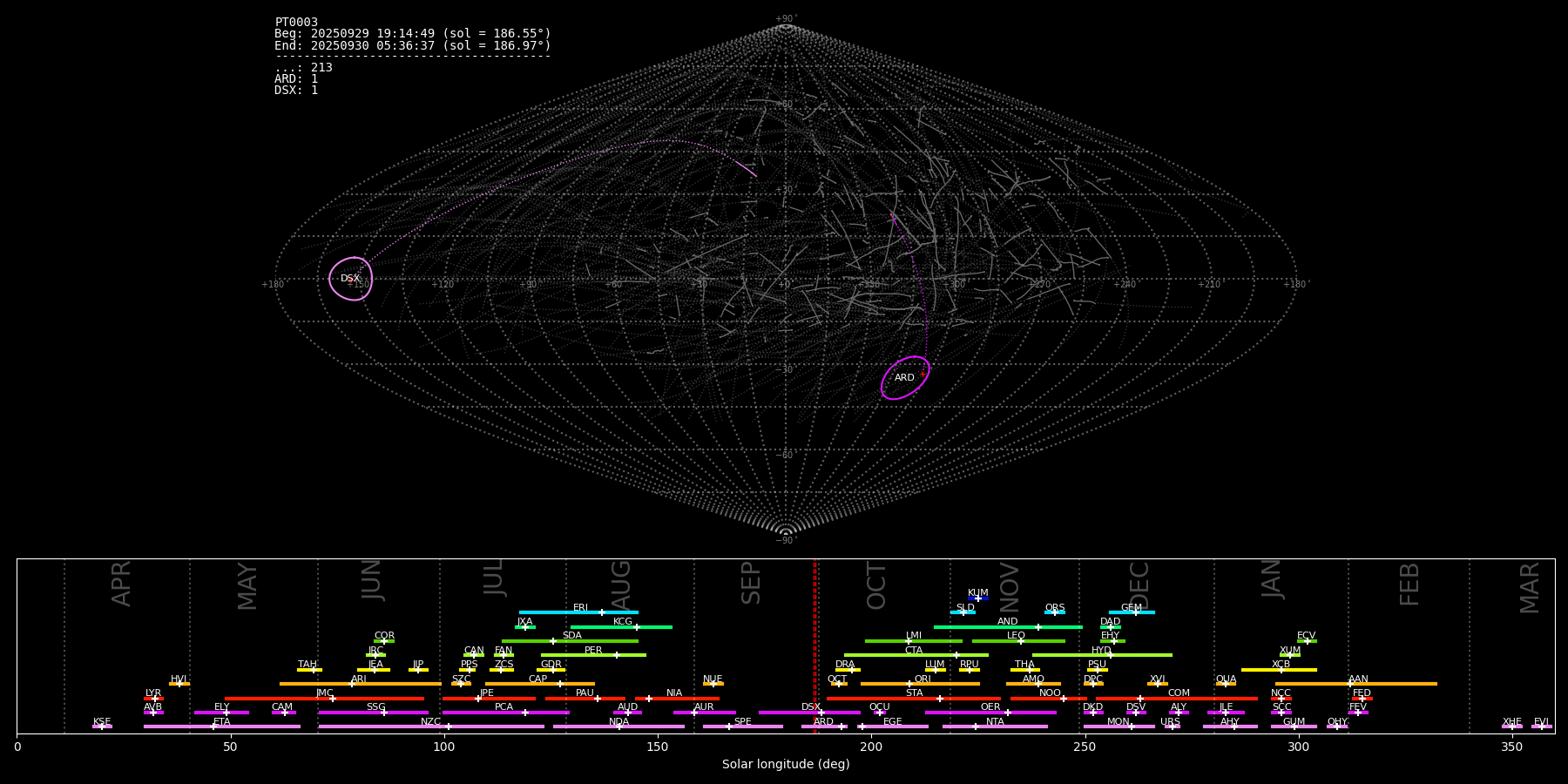Screen dimensions: 1568x784
Task: Select the LEO green shower bar
Action: click(1018, 641)
